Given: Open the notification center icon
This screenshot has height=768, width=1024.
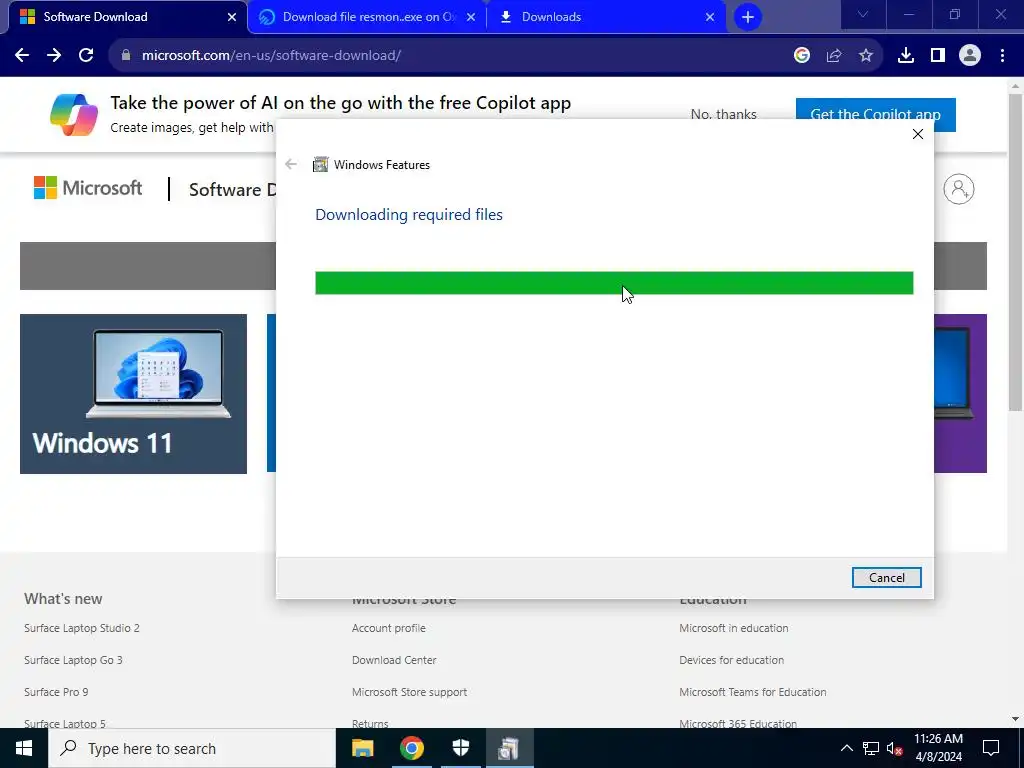Looking at the screenshot, I should [991, 748].
